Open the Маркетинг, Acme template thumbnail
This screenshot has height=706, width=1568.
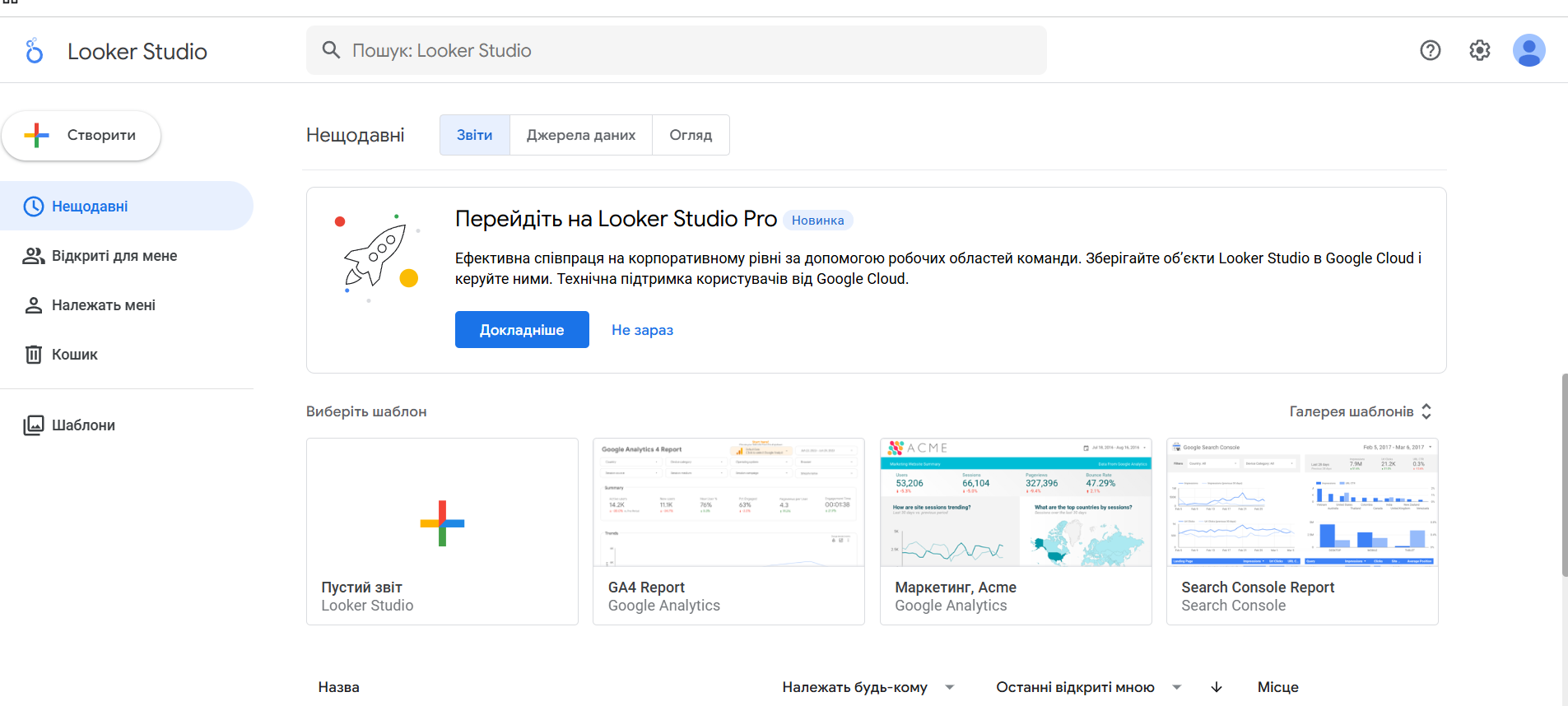point(1016,503)
